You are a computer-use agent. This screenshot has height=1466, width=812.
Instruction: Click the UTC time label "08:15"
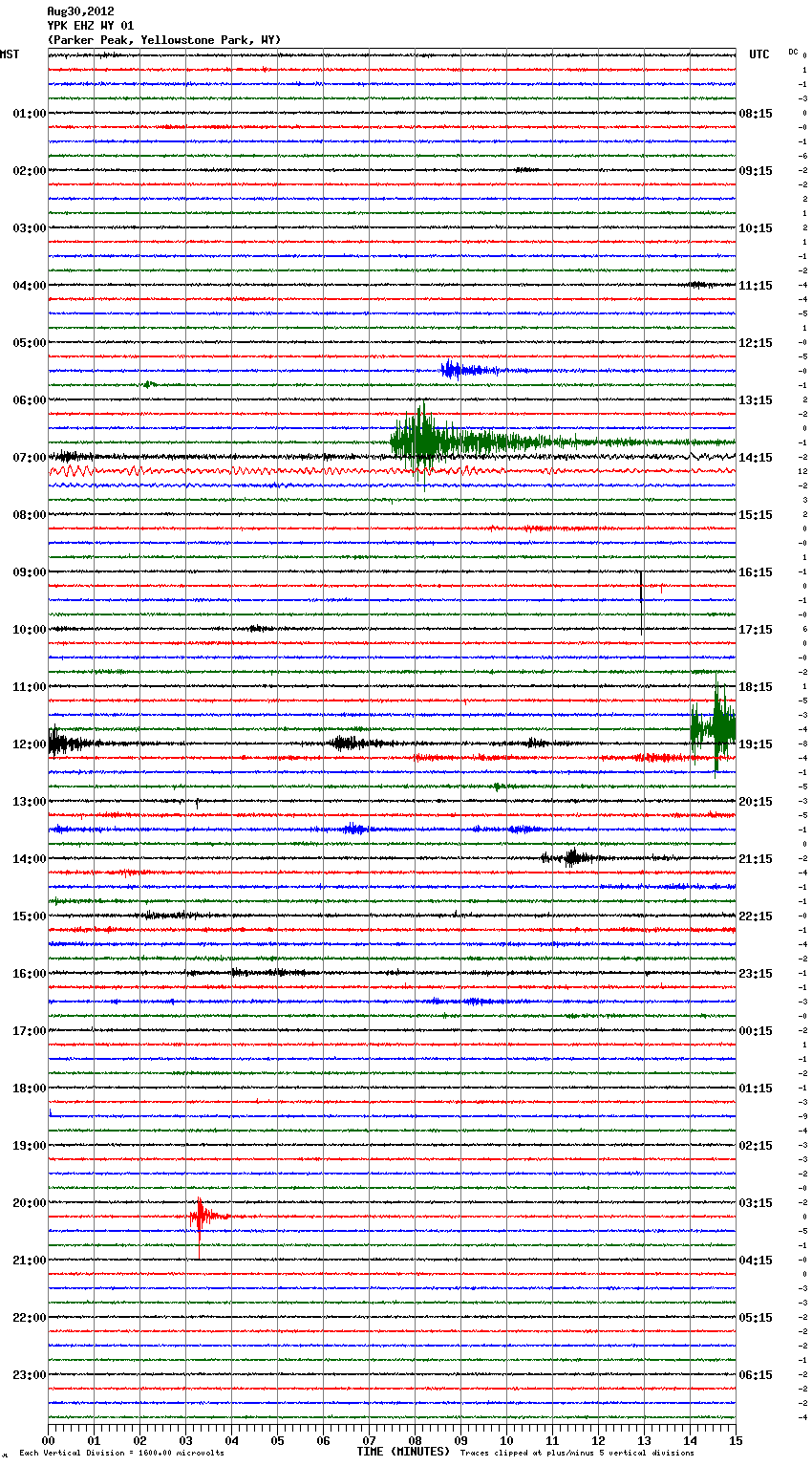[756, 114]
